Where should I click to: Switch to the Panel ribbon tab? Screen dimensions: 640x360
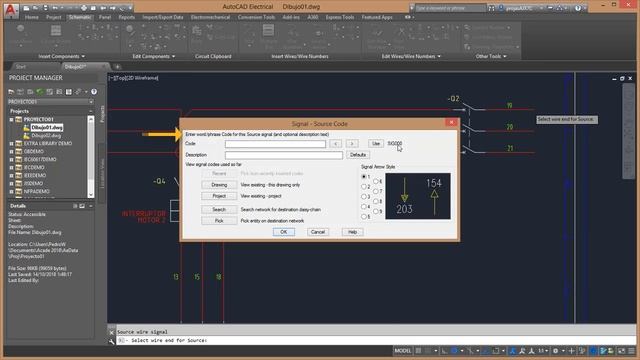point(105,17)
